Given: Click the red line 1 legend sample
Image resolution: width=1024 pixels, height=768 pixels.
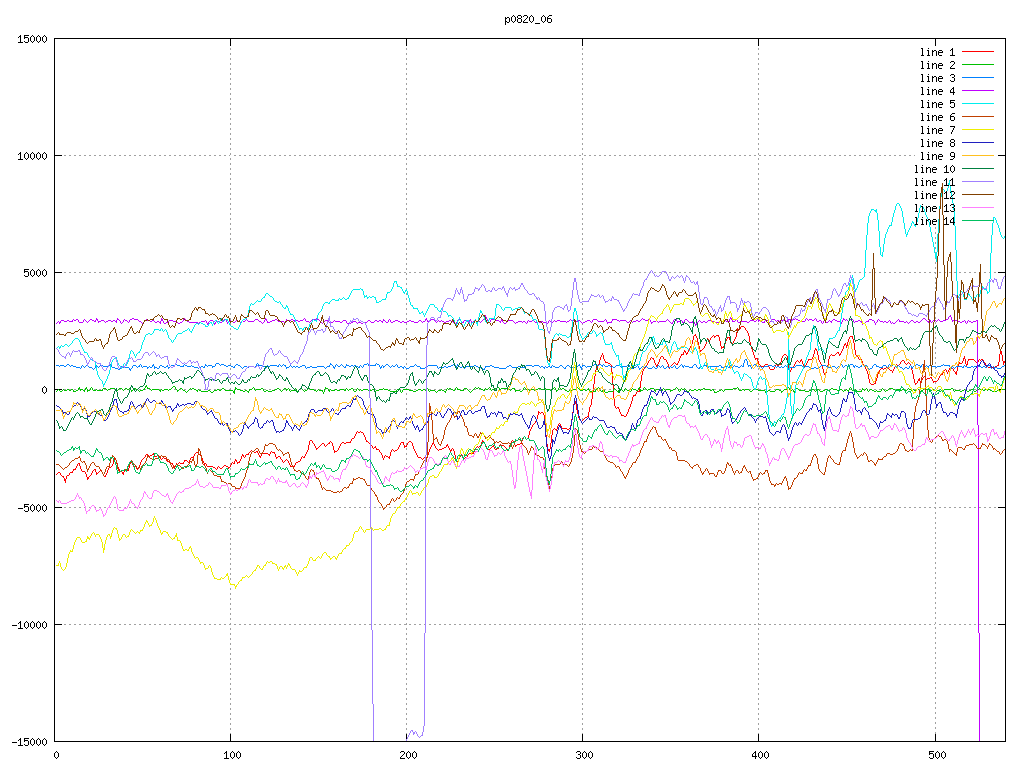Looking at the screenshot, I should (978, 52).
